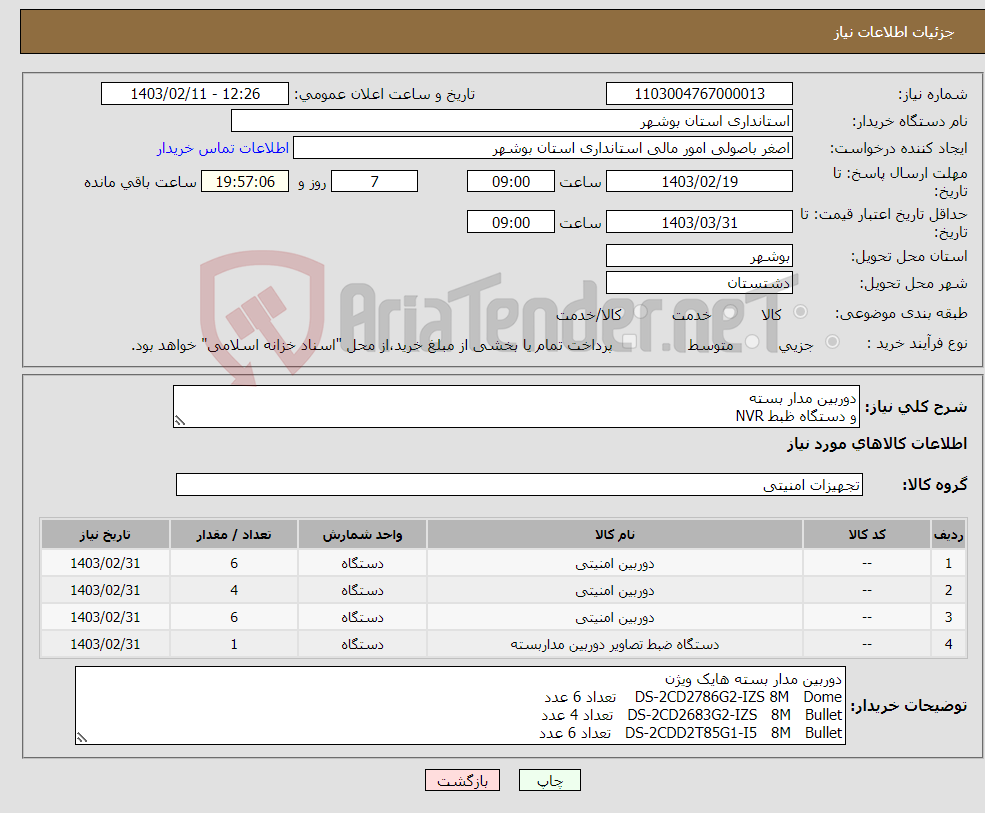Image resolution: width=985 pixels, height=813 pixels.
Task: Select the کالا/خدمت radio button
Action: tap(641, 312)
